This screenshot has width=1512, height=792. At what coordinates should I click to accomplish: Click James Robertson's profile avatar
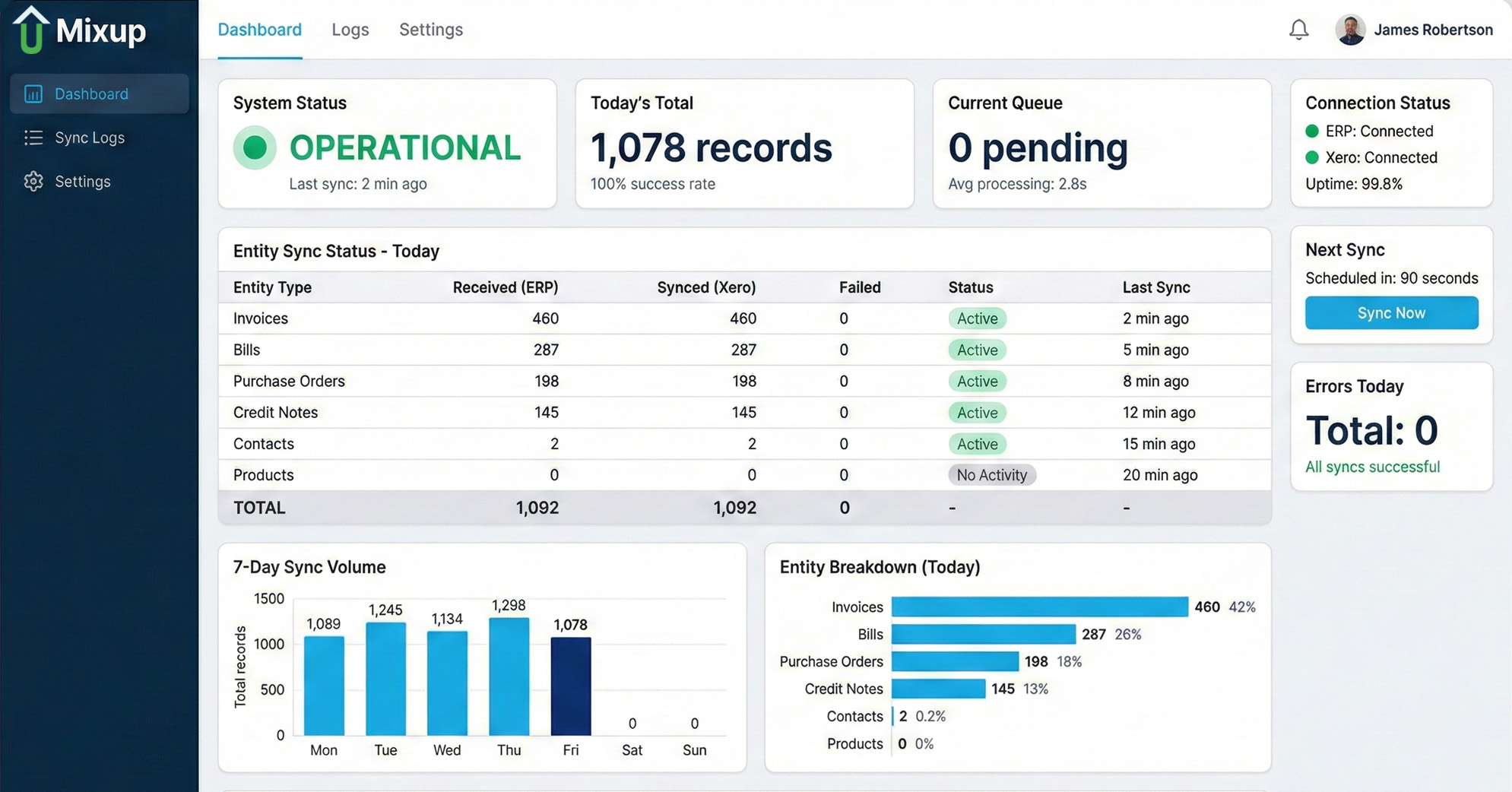click(1350, 30)
